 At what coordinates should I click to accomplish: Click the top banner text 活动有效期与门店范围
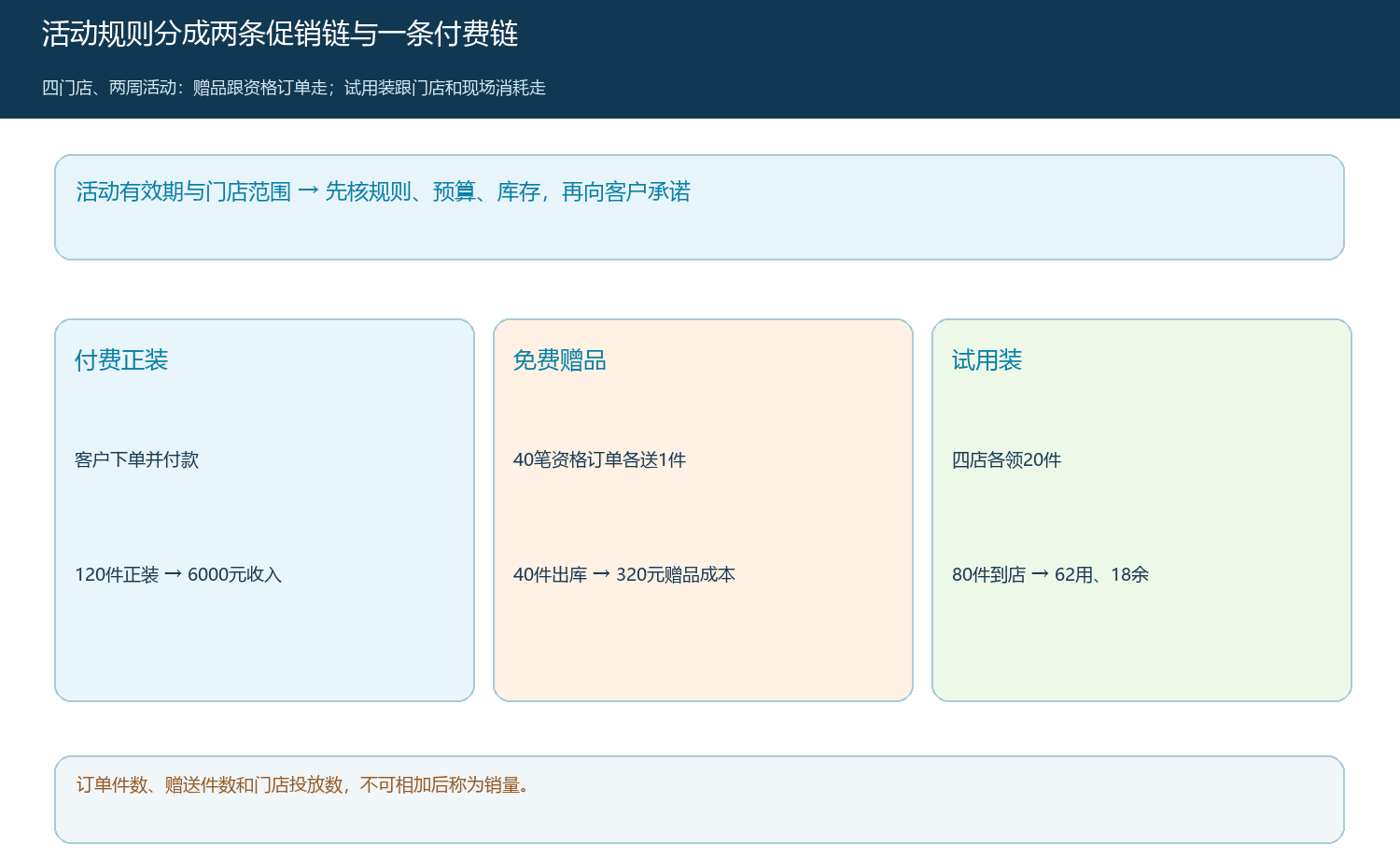pos(184,191)
